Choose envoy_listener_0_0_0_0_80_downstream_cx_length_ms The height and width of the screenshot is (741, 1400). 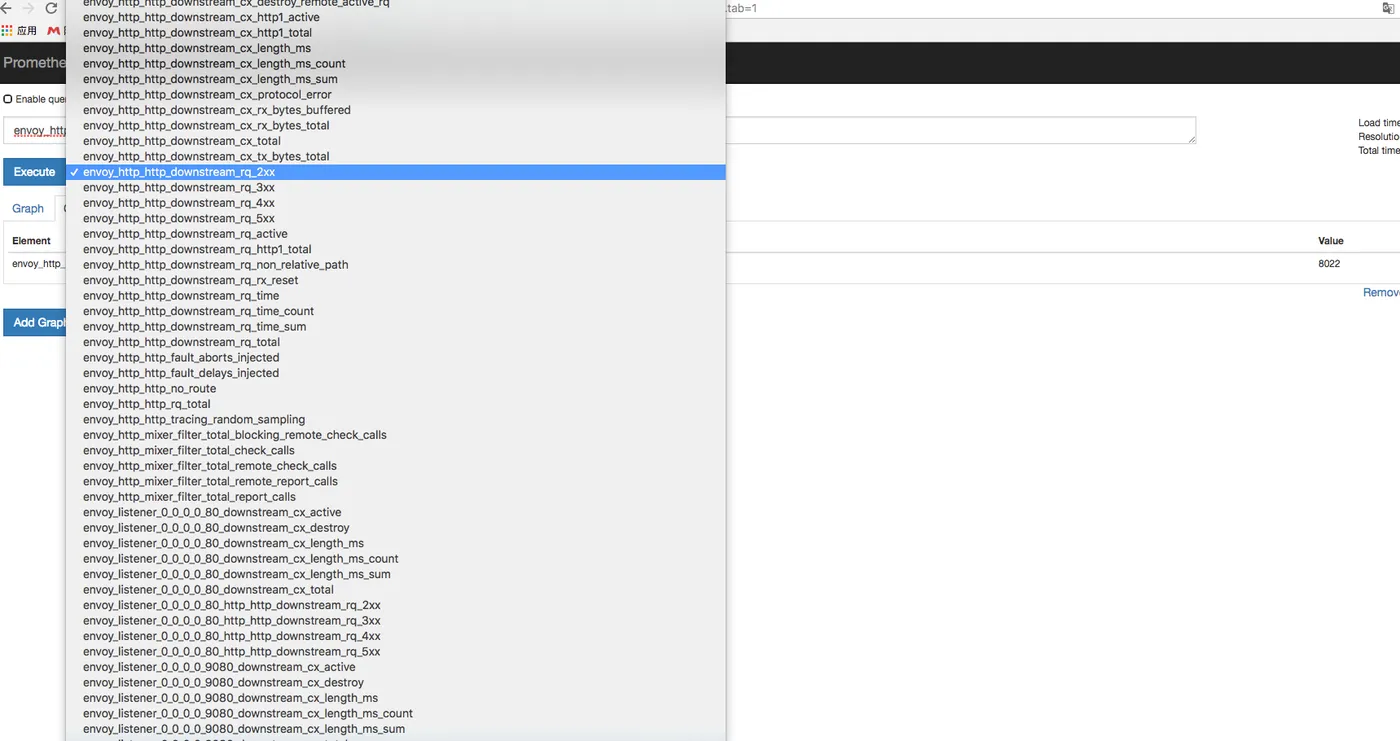point(396,544)
